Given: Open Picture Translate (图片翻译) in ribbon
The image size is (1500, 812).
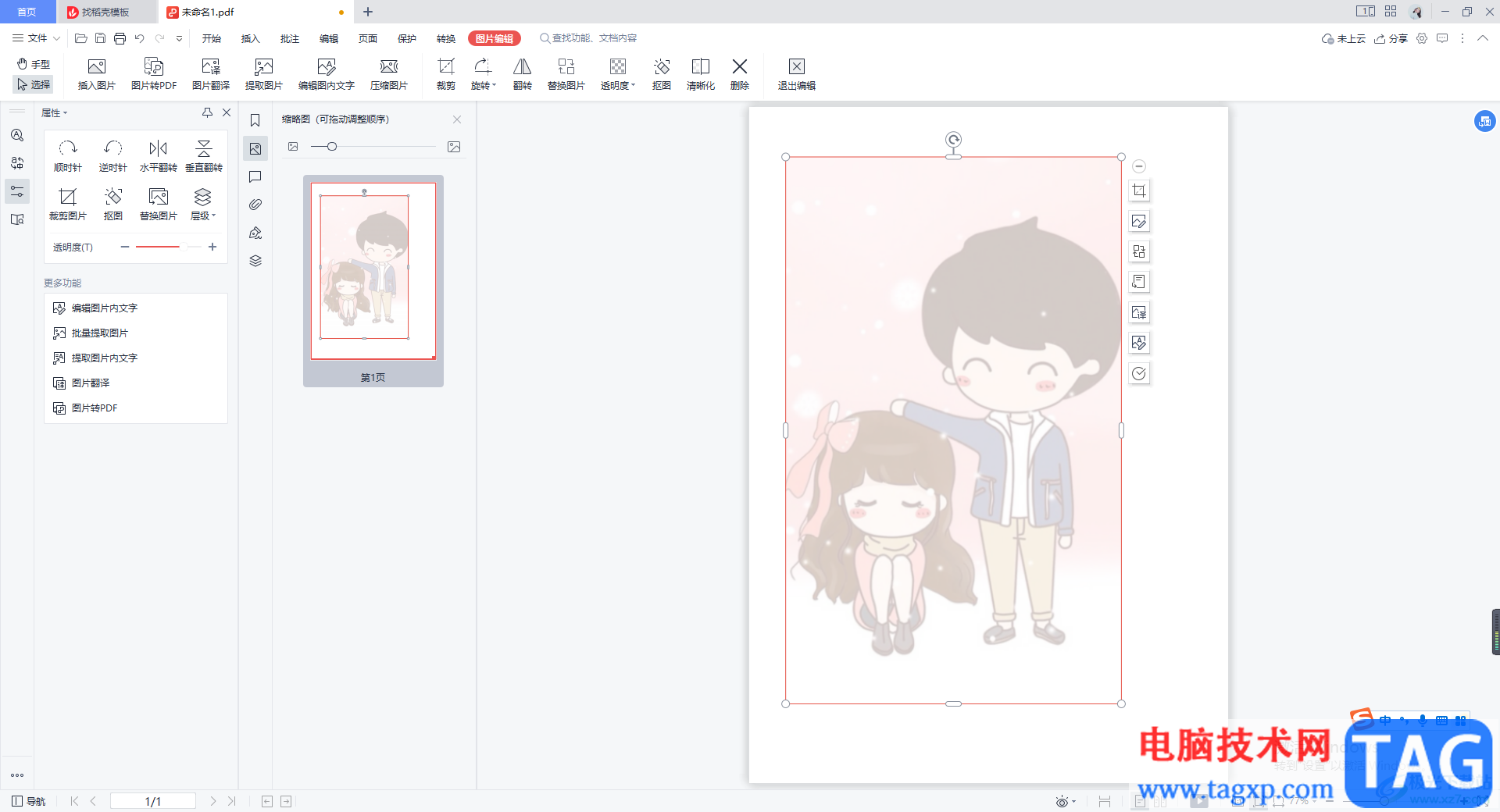Looking at the screenshot, I should point(211,74).
